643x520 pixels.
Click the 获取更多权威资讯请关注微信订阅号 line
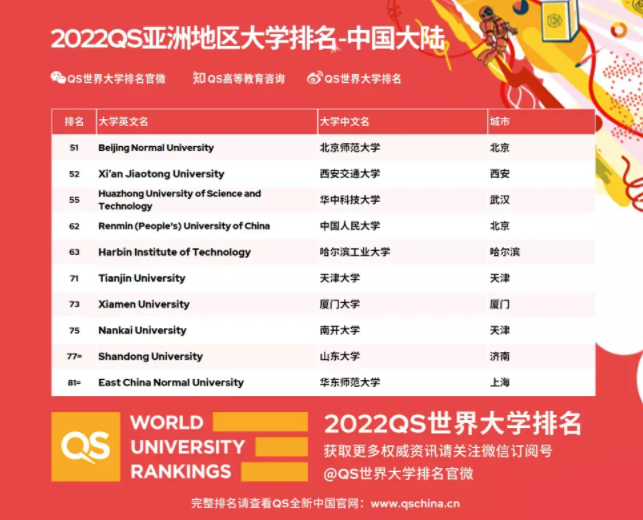point(438,451)
